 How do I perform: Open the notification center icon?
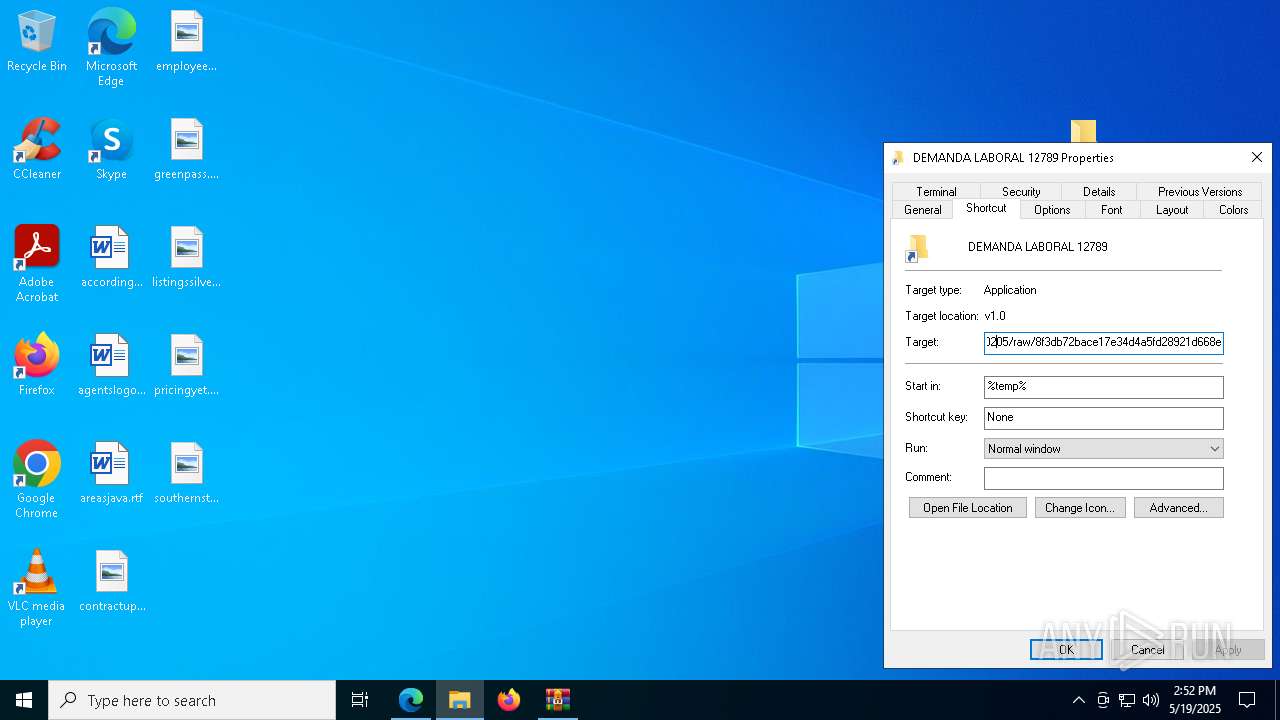pos(1247,700)
